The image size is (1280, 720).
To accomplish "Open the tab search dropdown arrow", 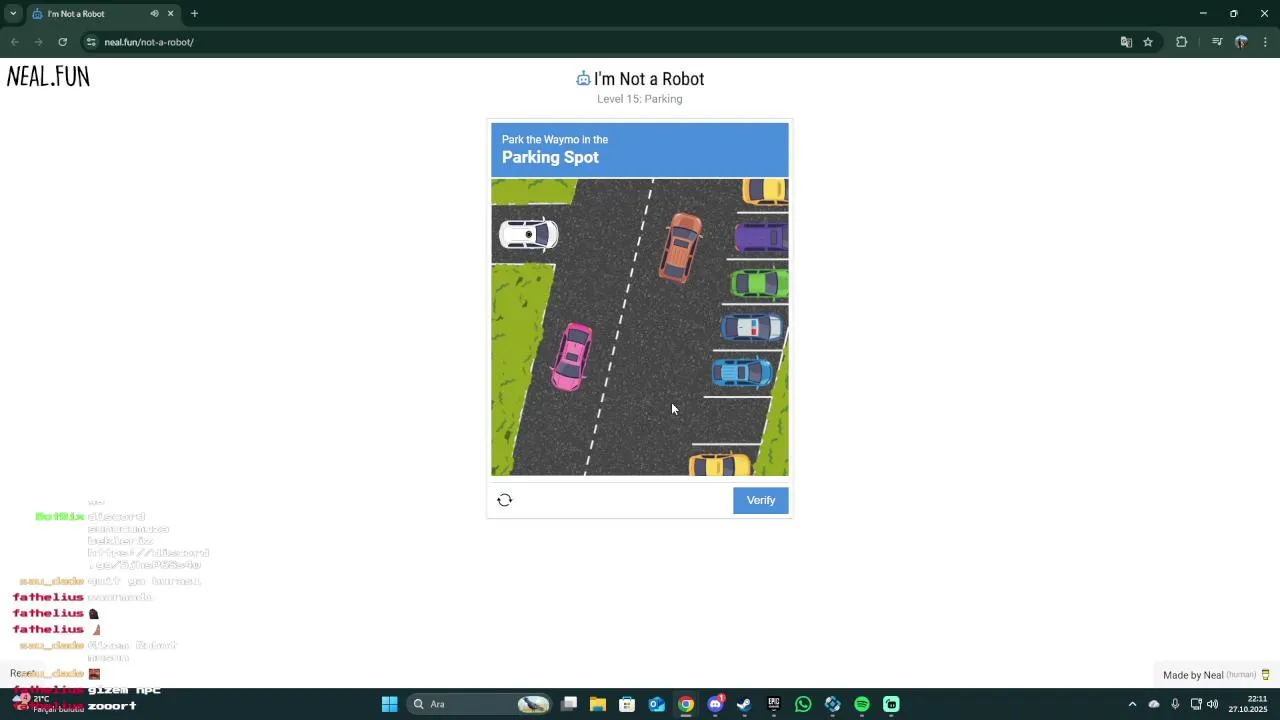I will point(13,14).
